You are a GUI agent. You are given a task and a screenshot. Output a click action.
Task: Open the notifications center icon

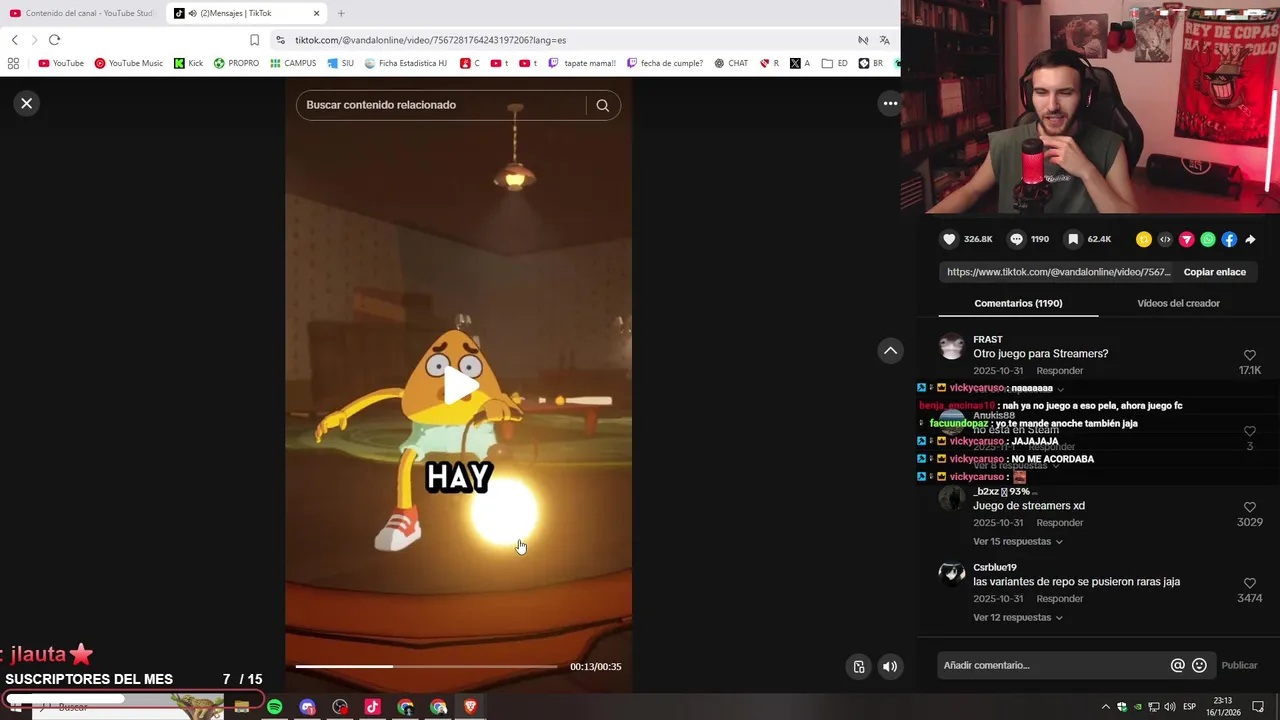pyautogui.click(x=1258, y=707)
